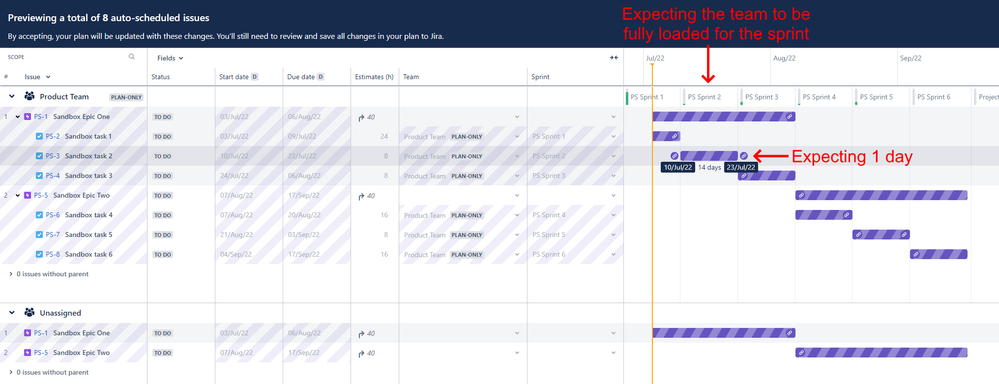Viewport: 999px width, 384px height.
Task: Click TO DO status of Sandbox task 3
Action: point(162,176)
